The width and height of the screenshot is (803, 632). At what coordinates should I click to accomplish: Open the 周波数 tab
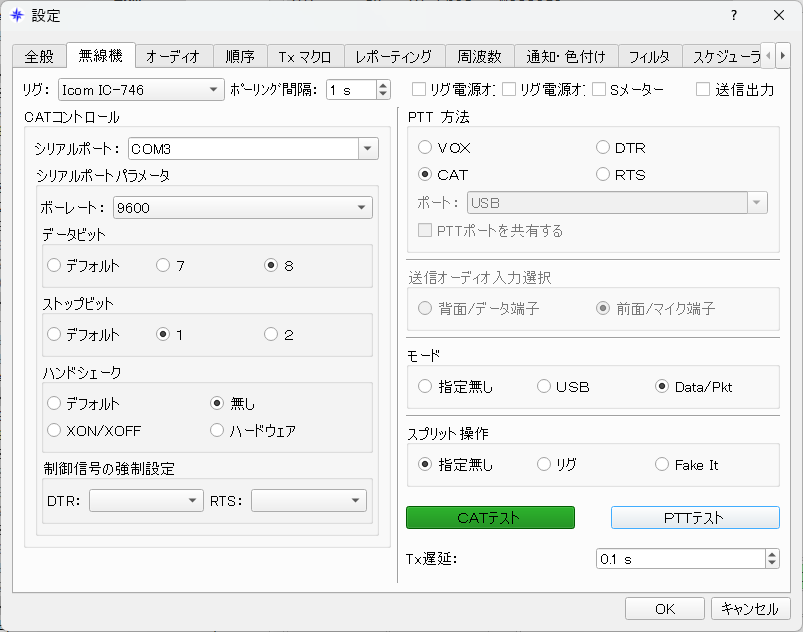point(480,56)
